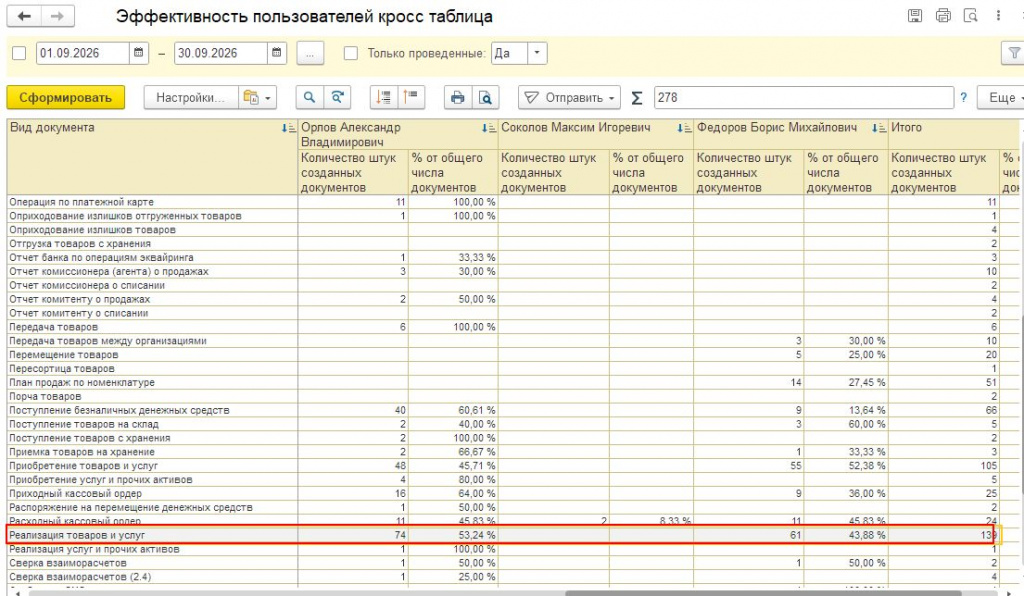Enable the Только проведенные checkbox

(x=351, y=53)
